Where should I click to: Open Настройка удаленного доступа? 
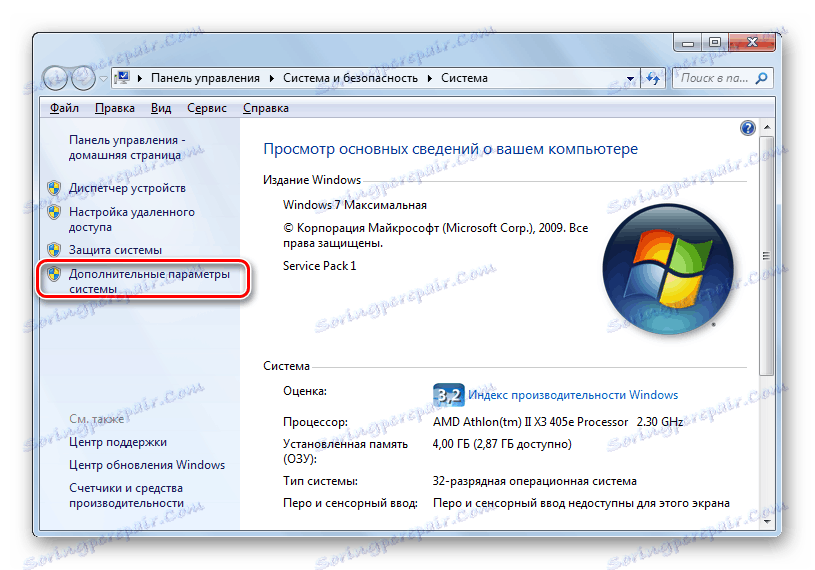(x=132, y=219)
